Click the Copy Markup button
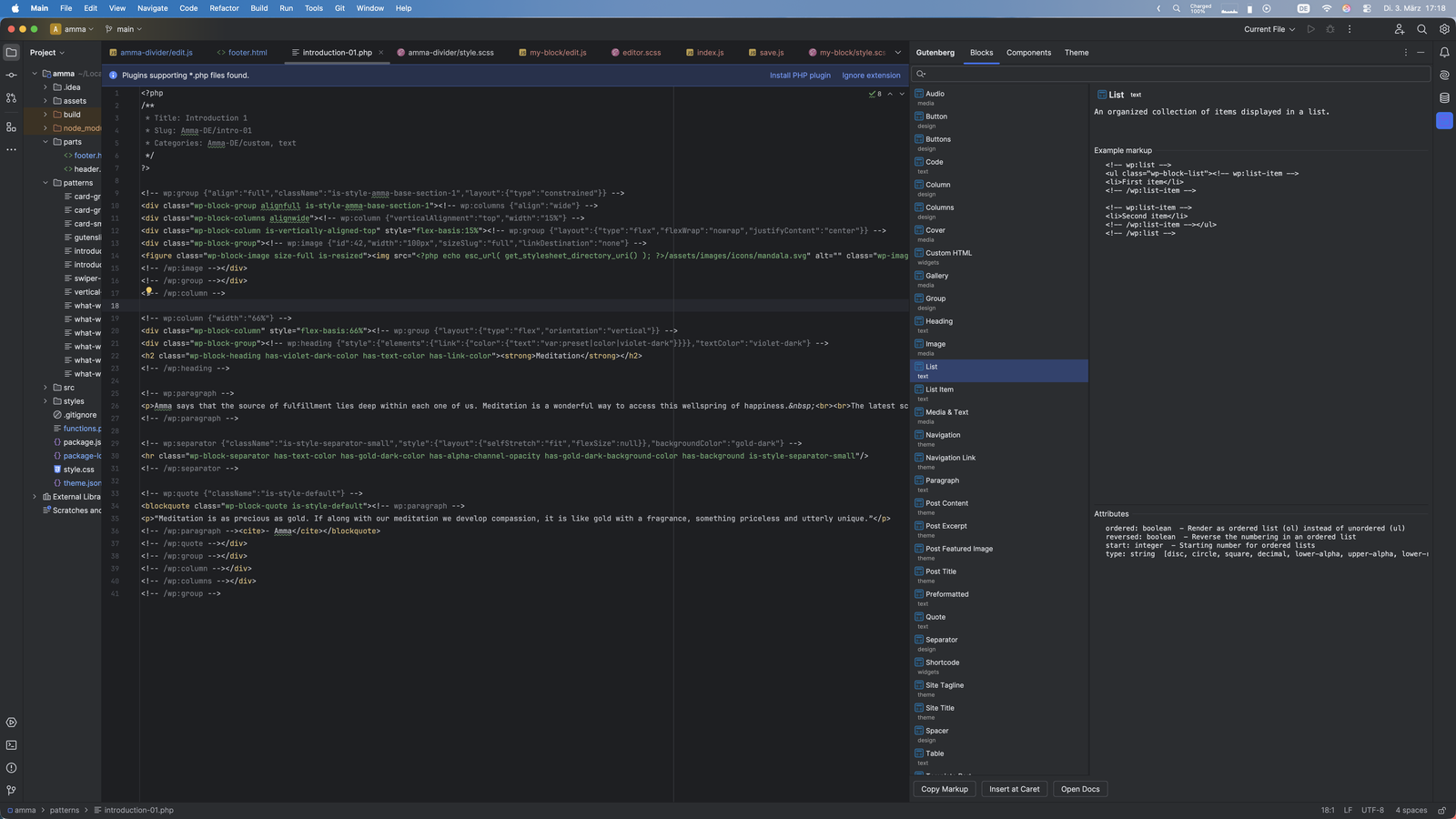1456x819 pixels. click(x=945, y=789)
